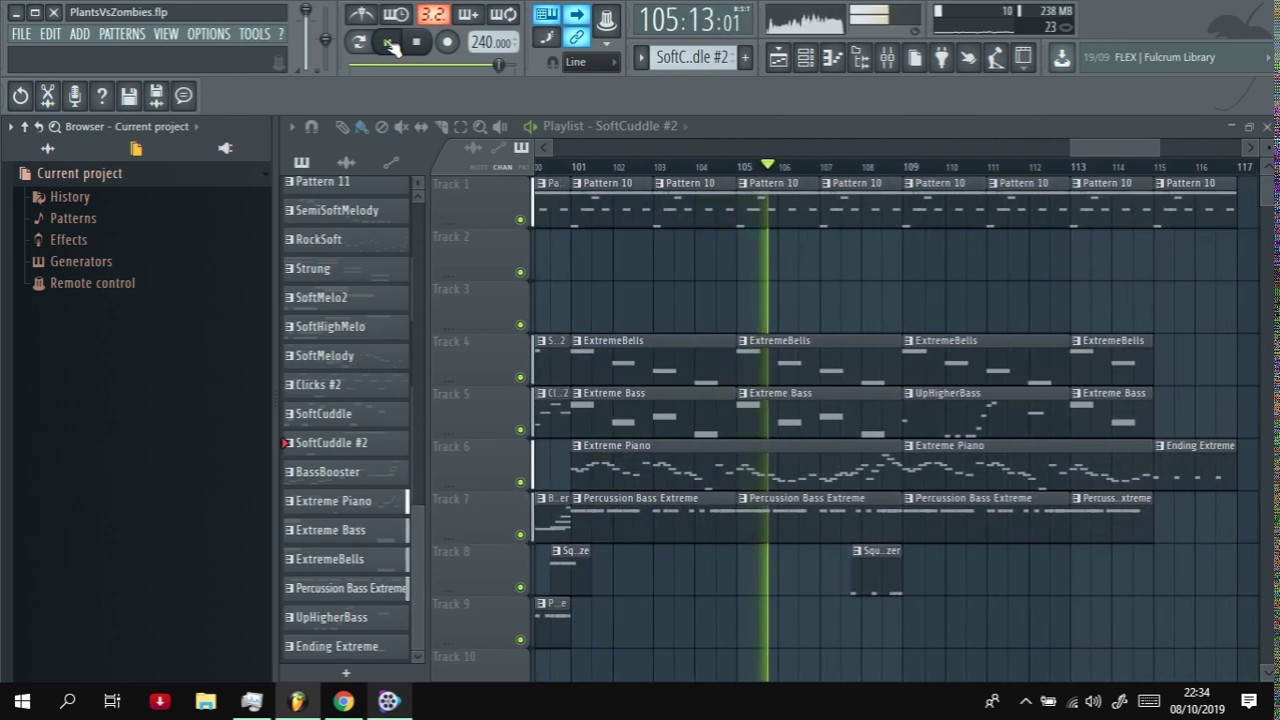The image size is (1280, 720).
Task: Open the PATTERNS menu
Action: 122,34
